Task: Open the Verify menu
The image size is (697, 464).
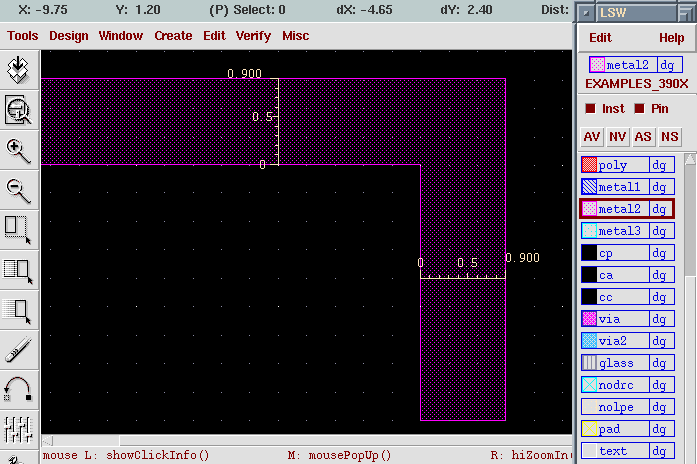Action: point(253,36)
